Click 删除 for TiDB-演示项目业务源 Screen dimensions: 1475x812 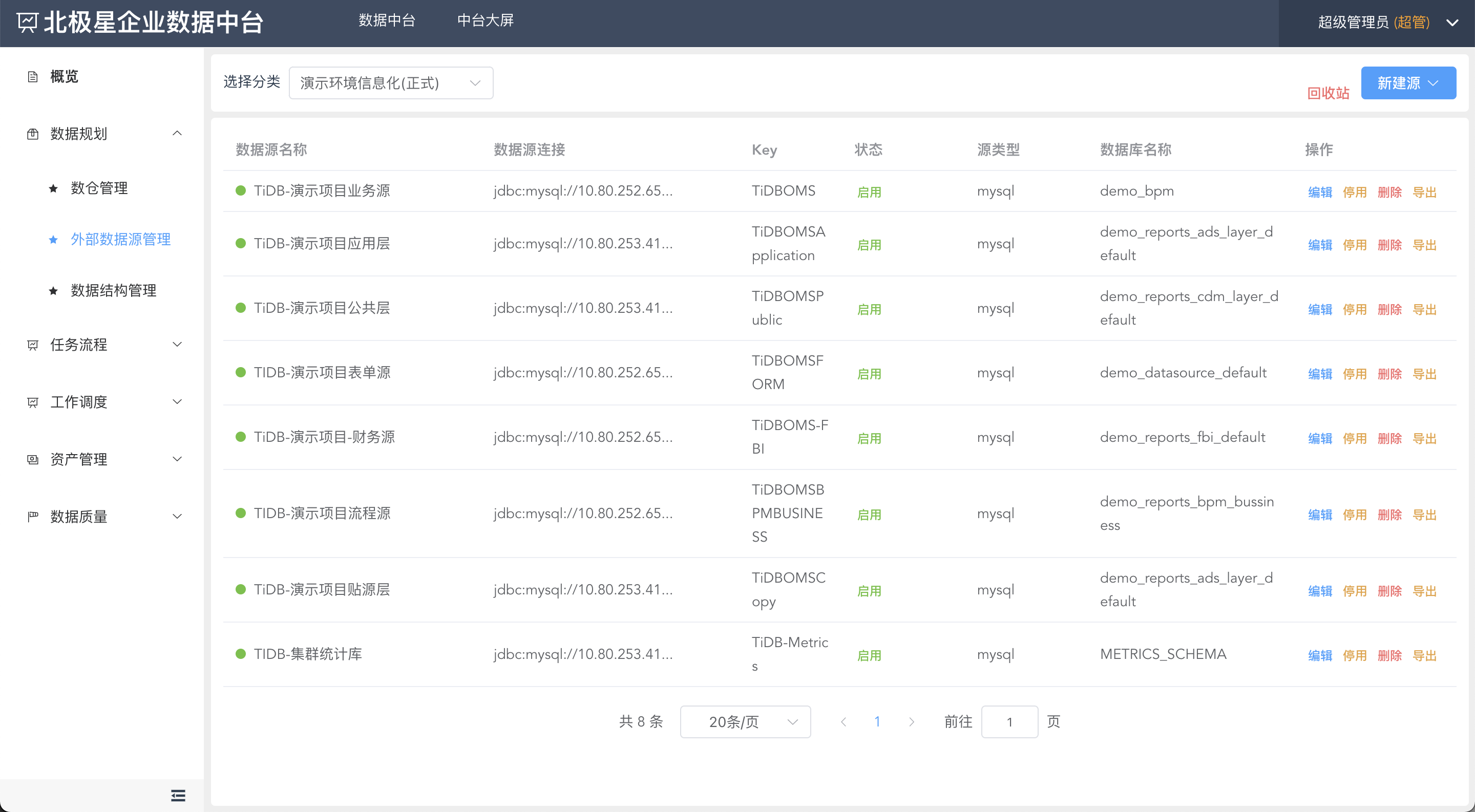click(1389, 193)
